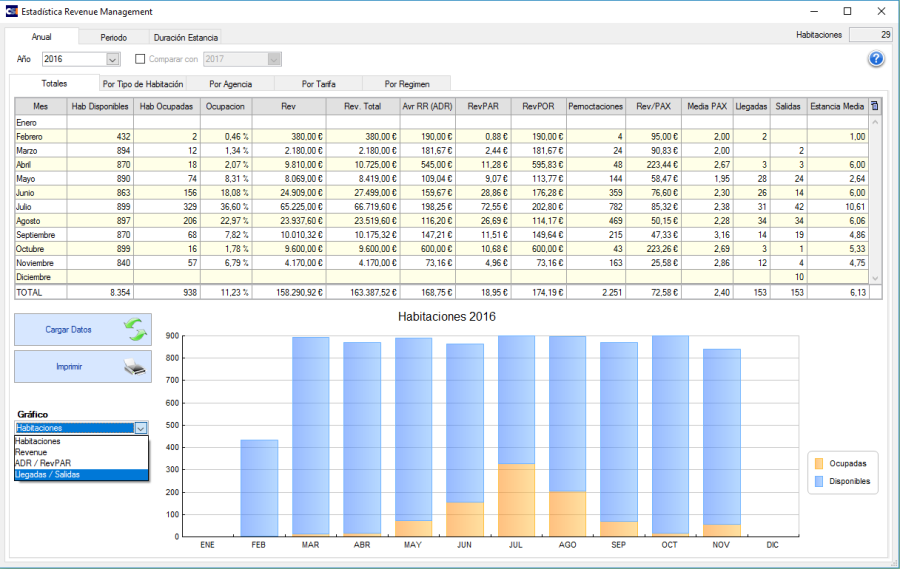Choose Llegadas / Salidas chart option
Image resolution: width=900 pixels, height=569 pixels.
coord(81,474)
